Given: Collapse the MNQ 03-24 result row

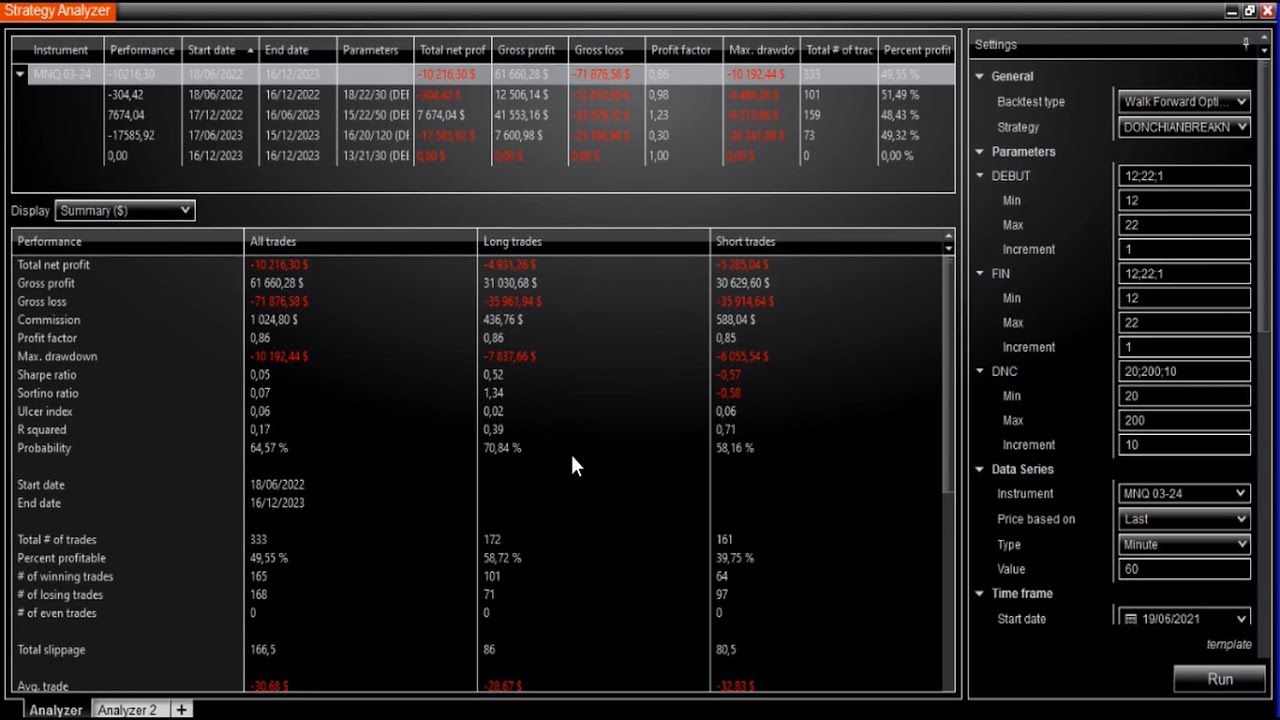Looking at the screenshot, I should click(20, 74).
